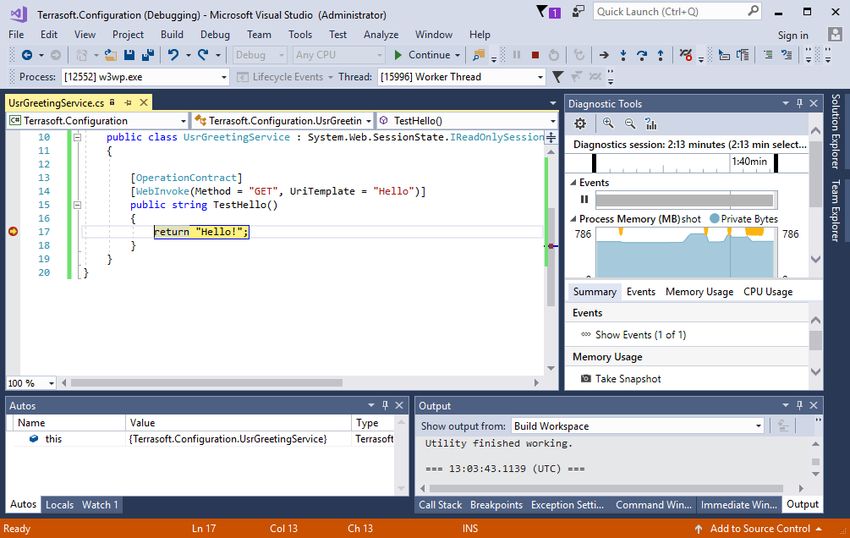Image resolution: width=850 pixels, height=538 pixels.
Task: Click the Quick Launch search field
Action: [x=677, y=11]
